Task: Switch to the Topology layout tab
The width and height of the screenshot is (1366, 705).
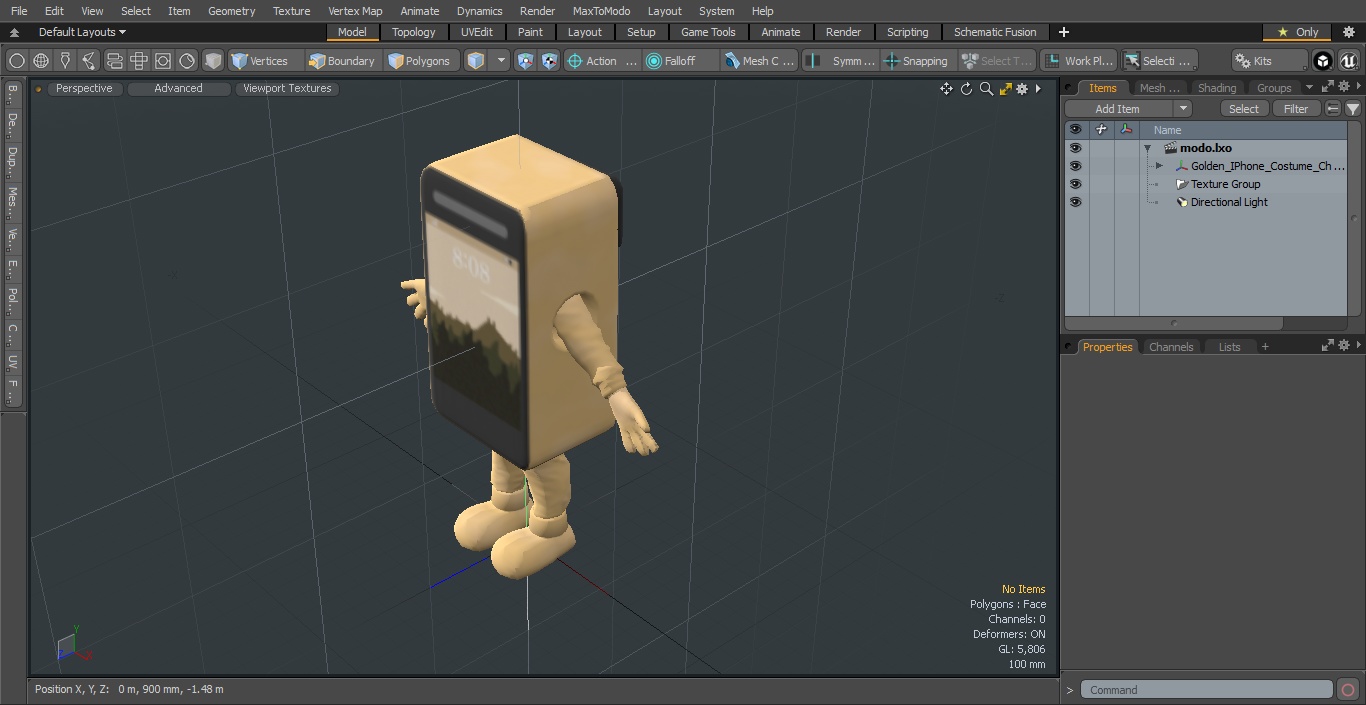Action: pos(413,32)
